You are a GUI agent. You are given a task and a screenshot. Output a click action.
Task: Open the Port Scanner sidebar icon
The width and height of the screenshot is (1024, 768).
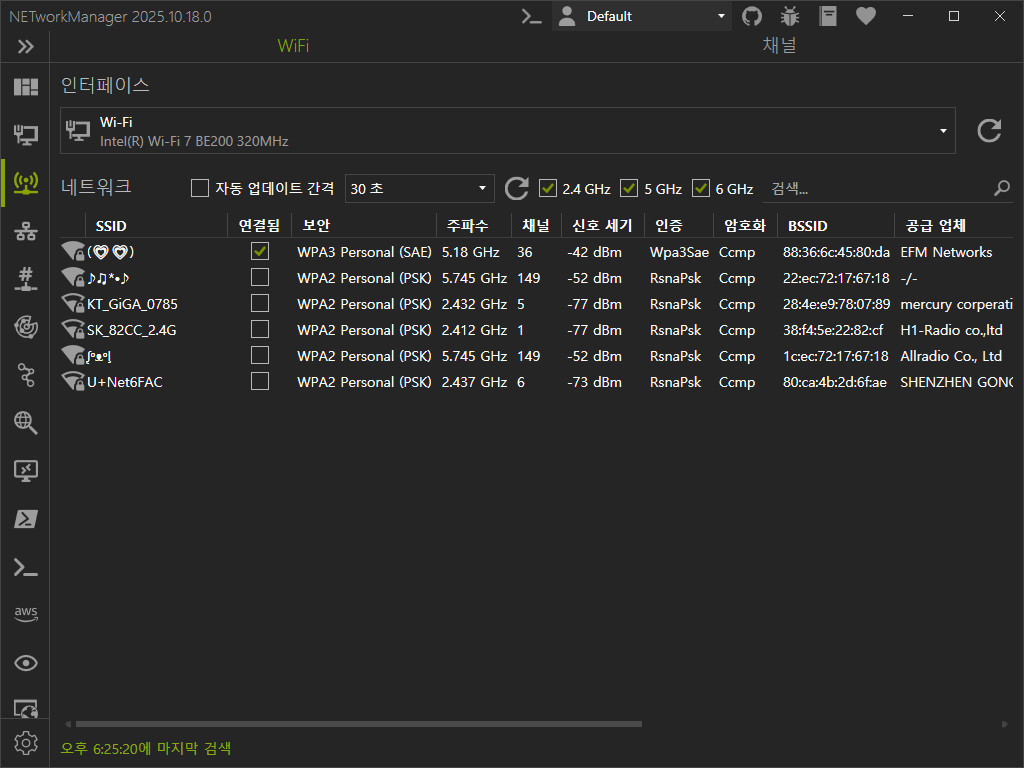pyautogui.click(x=25, y=279)
